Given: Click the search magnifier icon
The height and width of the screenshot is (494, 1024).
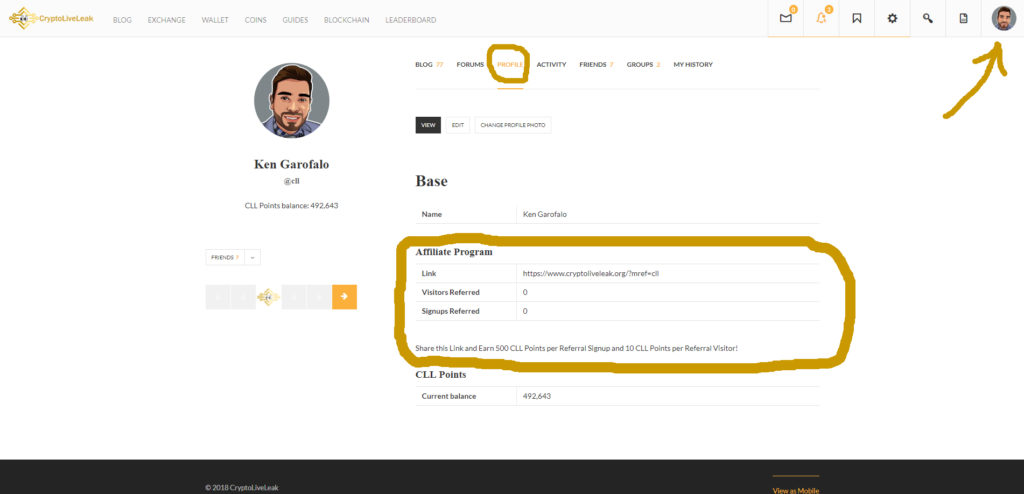Looking at the screenshot, I should 927,18.
